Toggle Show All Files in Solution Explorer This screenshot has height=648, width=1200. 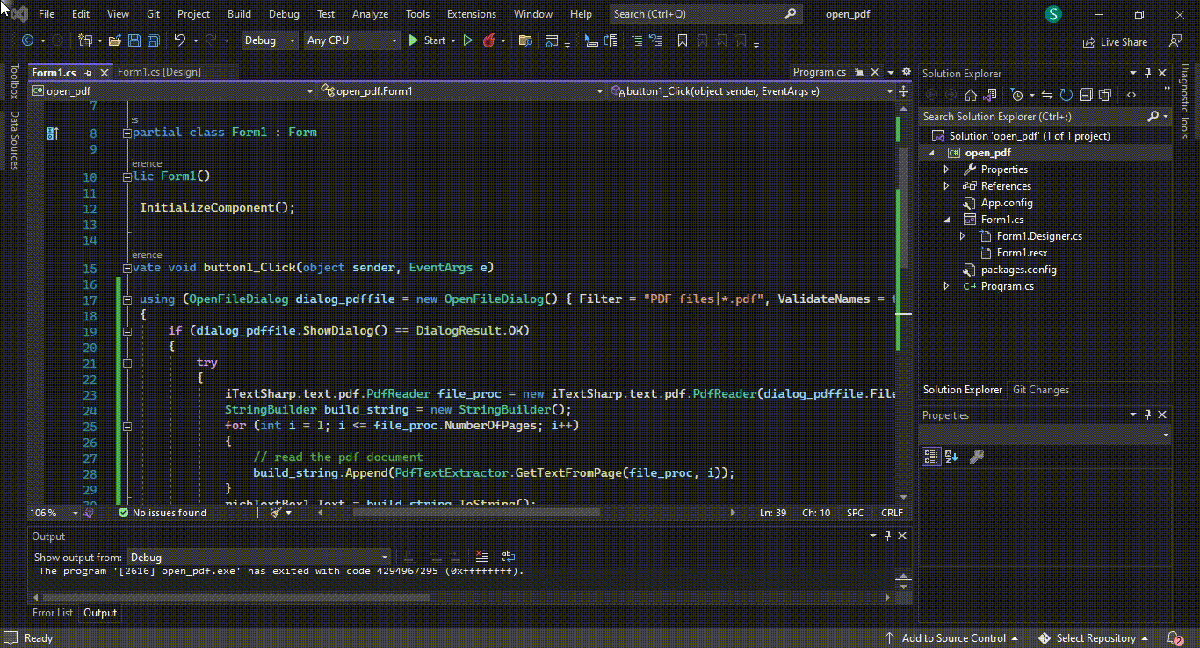1104,95
